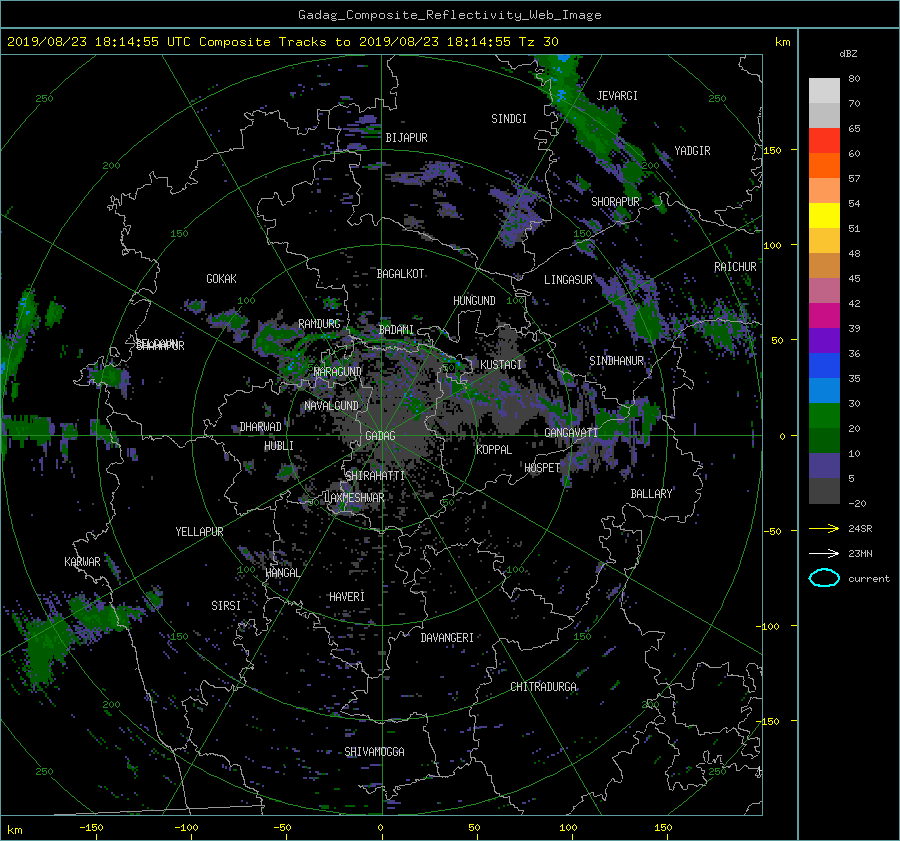This screenshot has height=841, width=900.
Task: Click the cyan current ellipse in legend
Action: (x=824, y=578)
